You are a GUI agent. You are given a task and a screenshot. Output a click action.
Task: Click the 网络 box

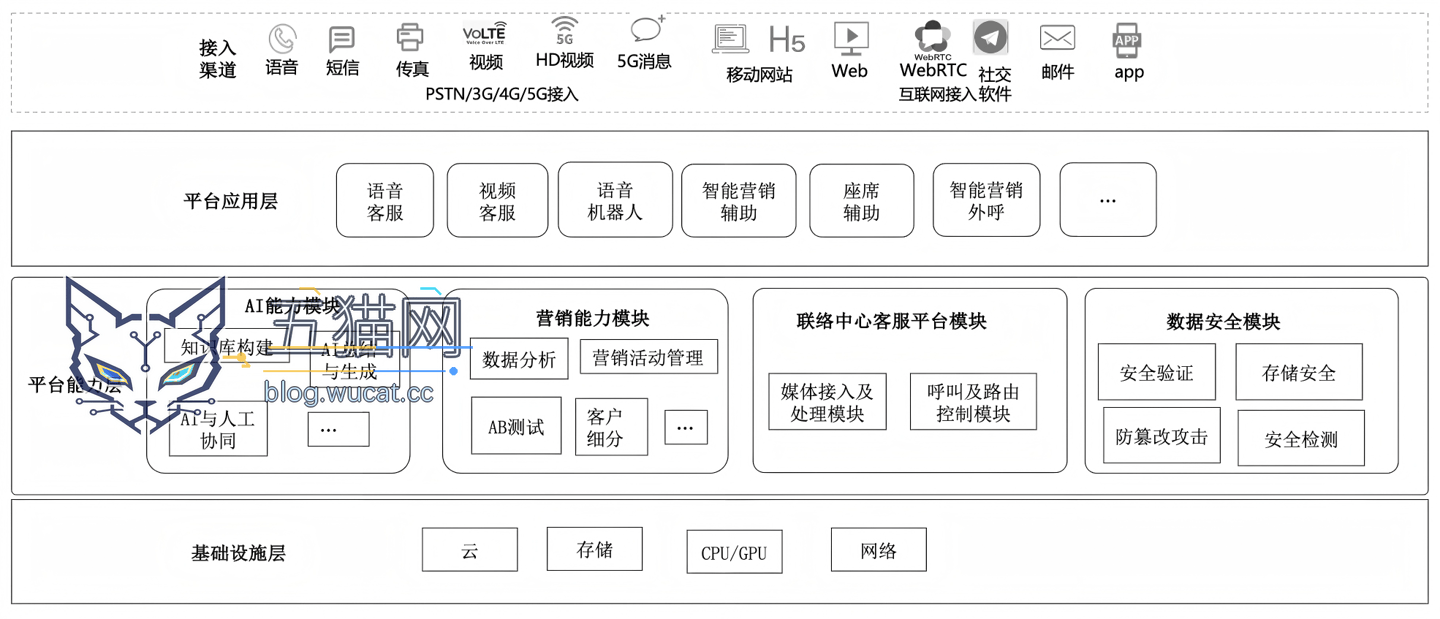(x=878, y=550)
